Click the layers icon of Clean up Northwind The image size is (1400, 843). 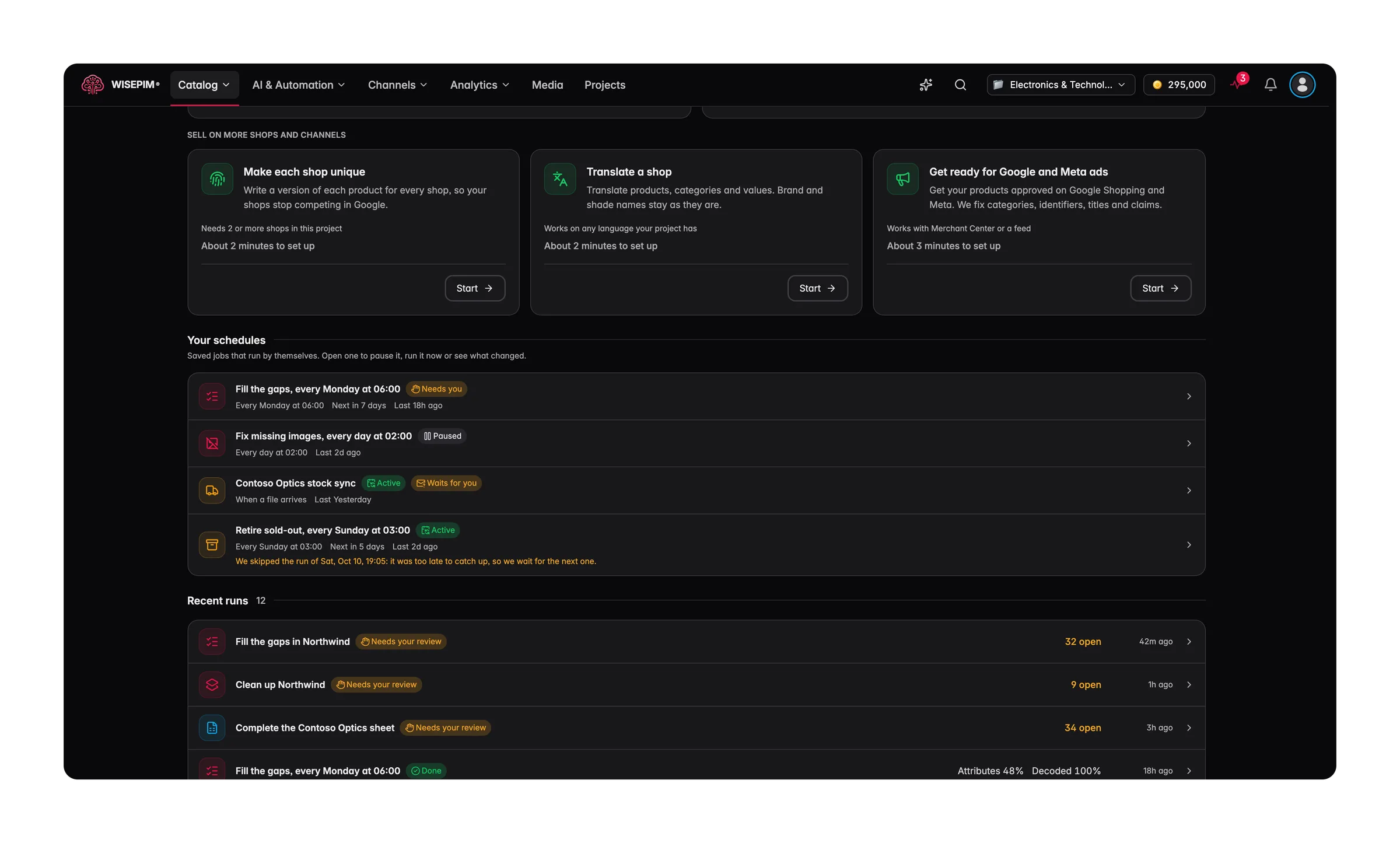[212, 684]
